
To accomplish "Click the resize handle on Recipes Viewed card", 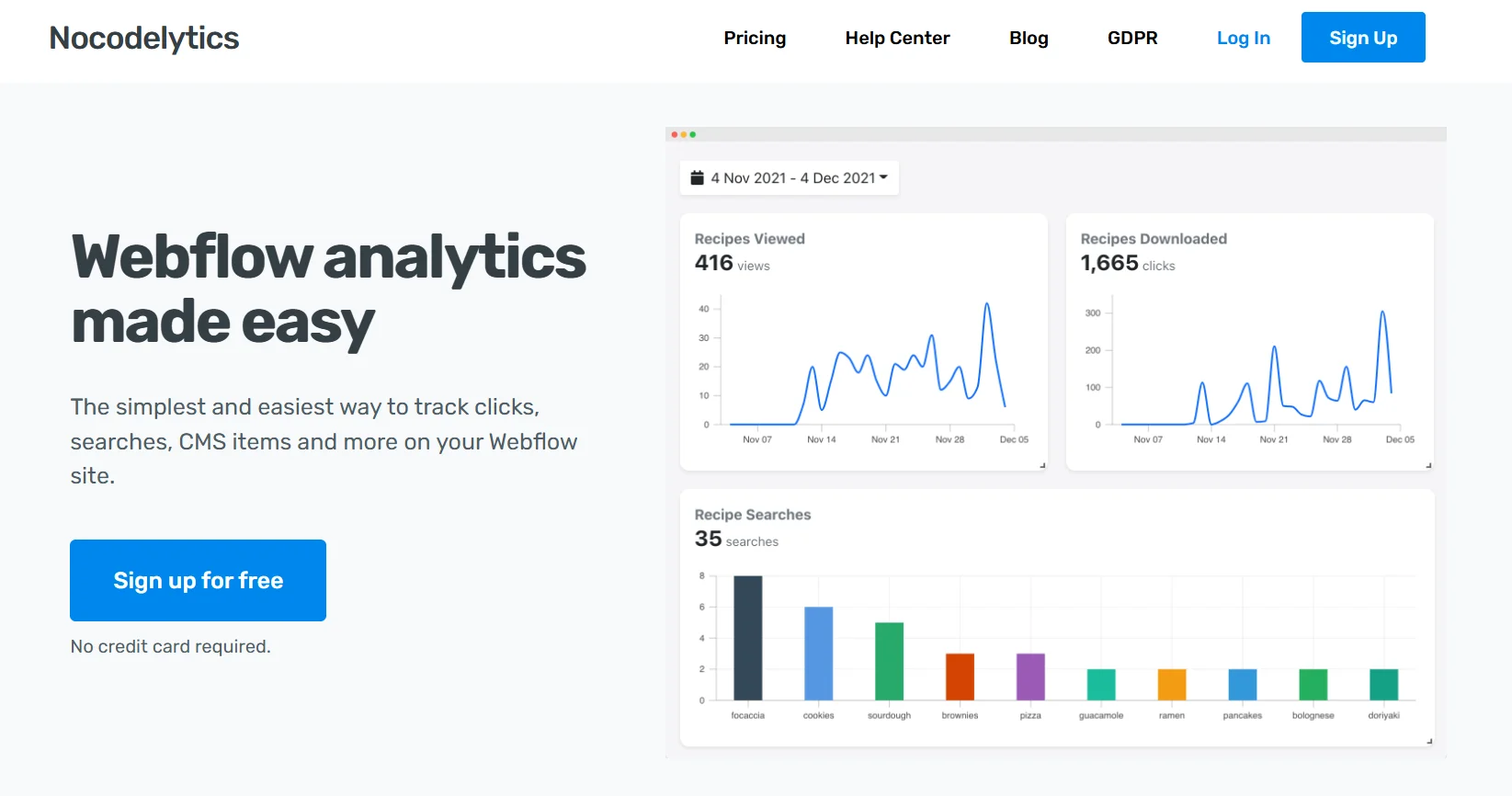I will pos(1041,466).
